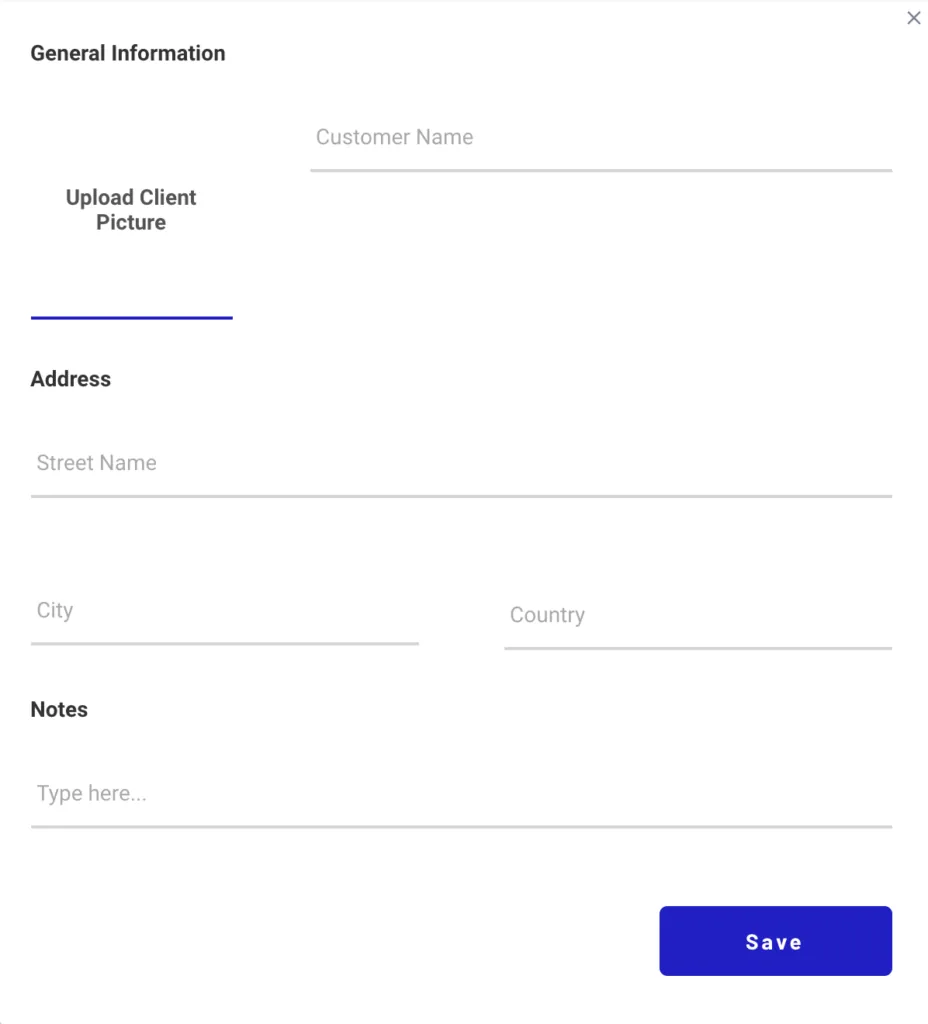The width and height of the screenshot is (928, 1024).
Task: Click the Type here placeholder in Notes
Action: (x=91, y=793)
